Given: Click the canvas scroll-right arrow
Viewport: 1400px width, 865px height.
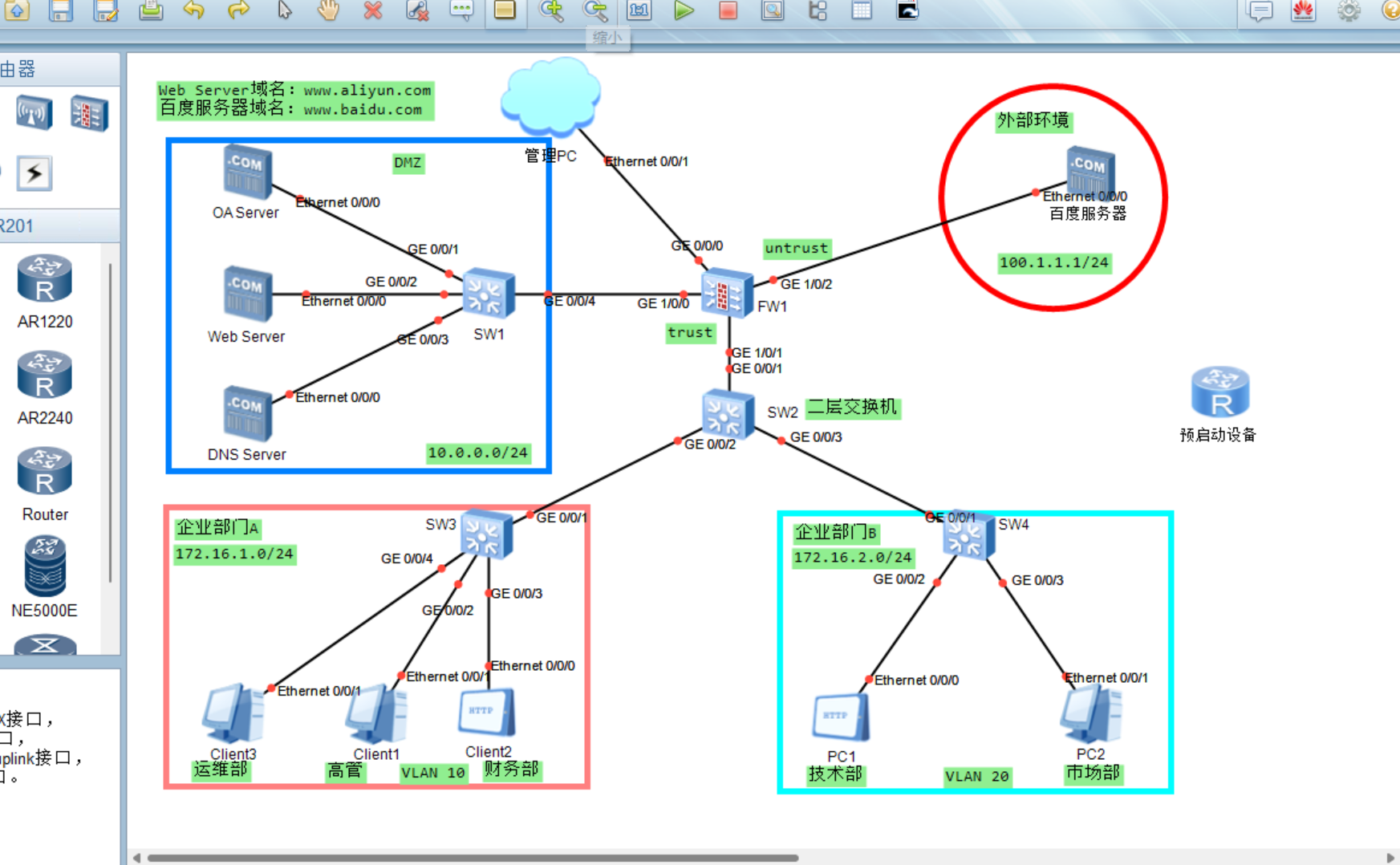Looking at the screenshot, I should [1390, 858].
